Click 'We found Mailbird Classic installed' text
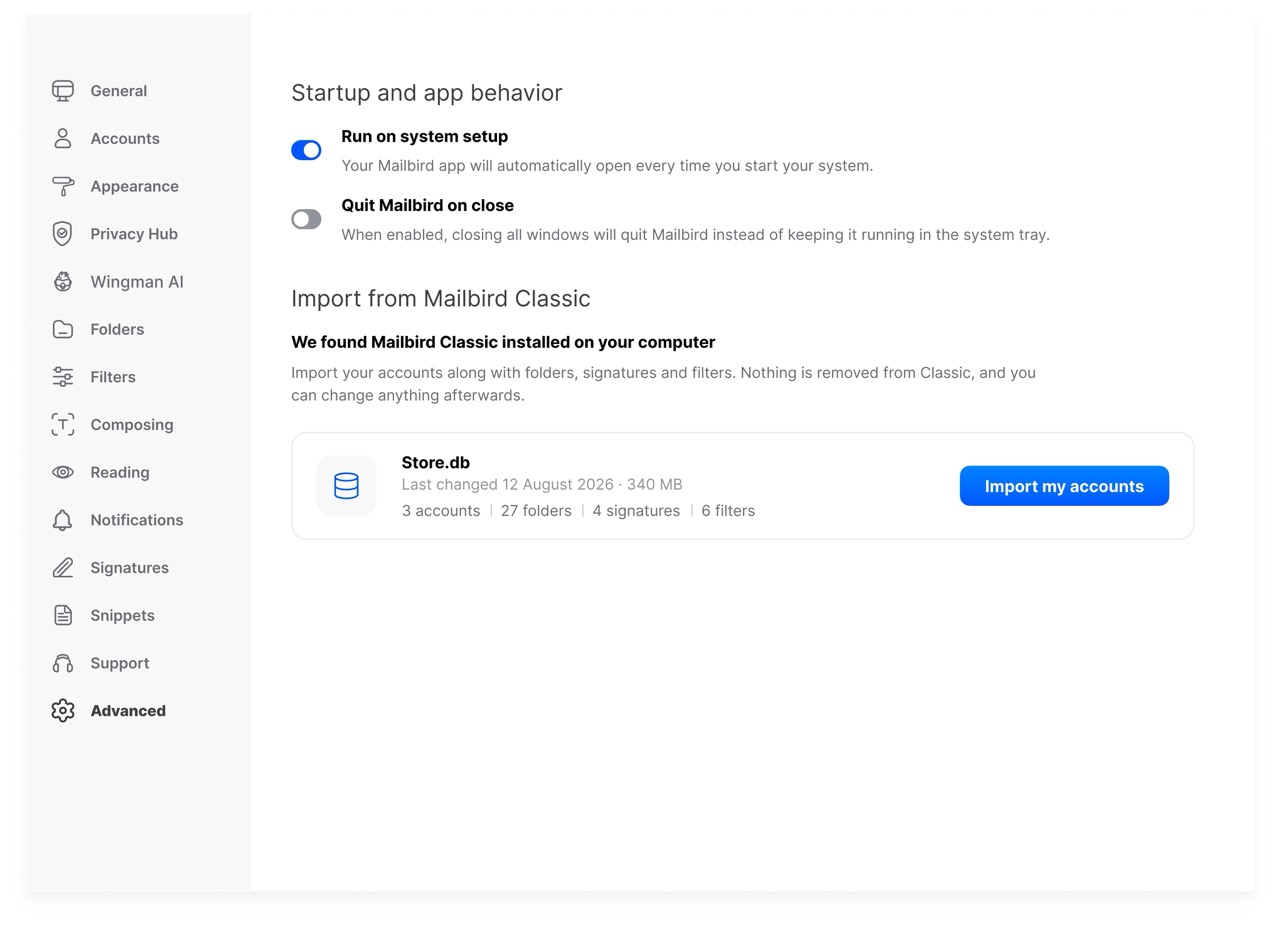Viewport: 1280px width, 929px height. 503,342
